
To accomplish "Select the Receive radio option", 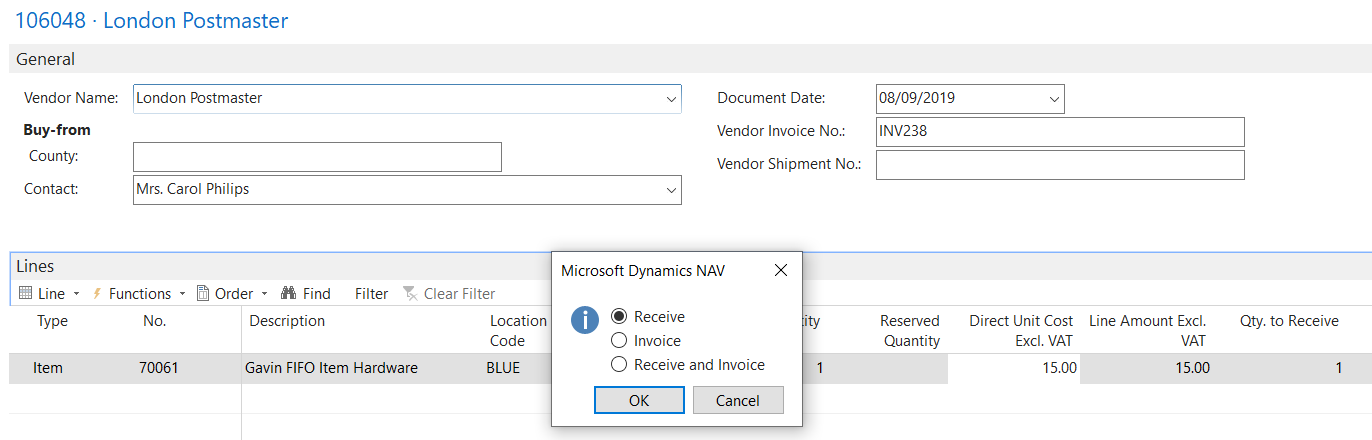I will (x=619, y=317).
